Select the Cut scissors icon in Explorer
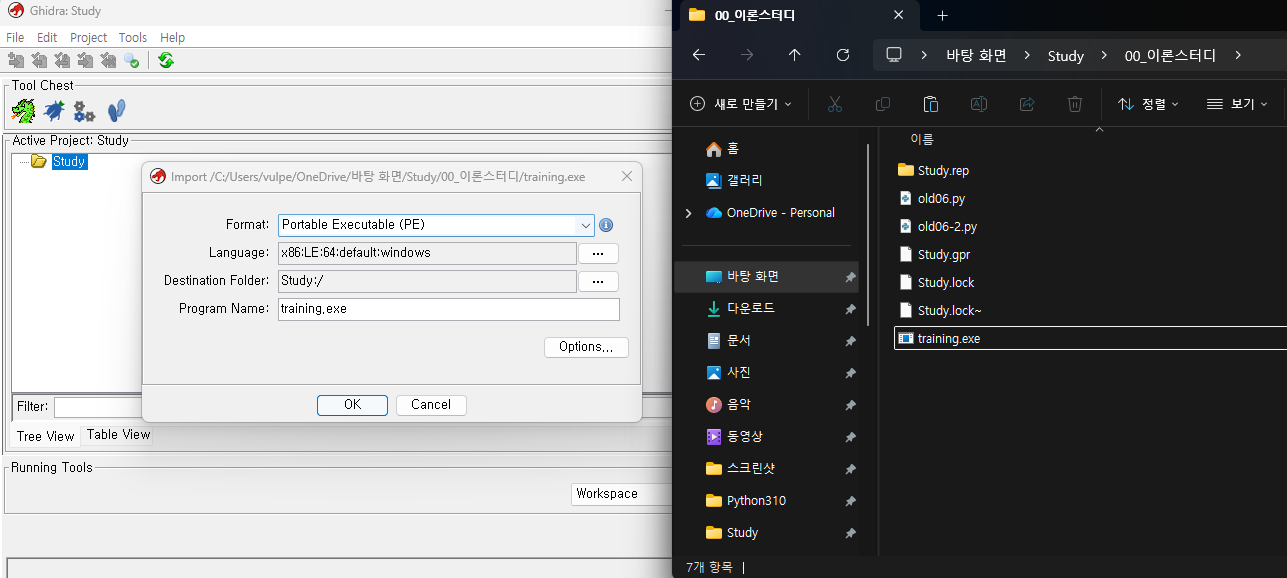The image size is (1287, 578). point(834,103)
